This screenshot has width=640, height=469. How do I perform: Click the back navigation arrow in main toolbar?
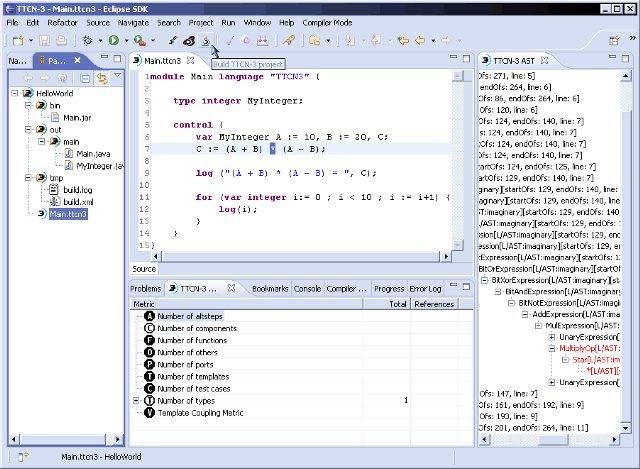[x=420, y=40]
